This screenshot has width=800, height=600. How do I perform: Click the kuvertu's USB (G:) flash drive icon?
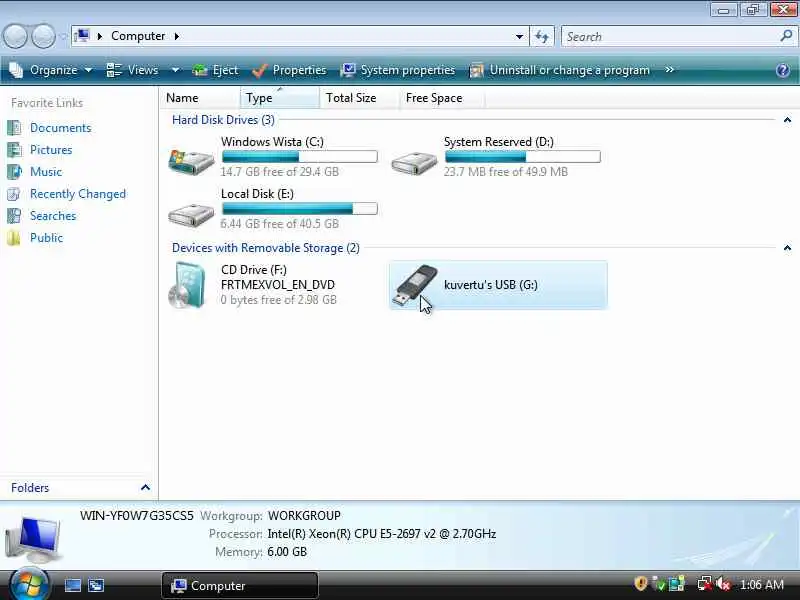[x=414, y=286]
